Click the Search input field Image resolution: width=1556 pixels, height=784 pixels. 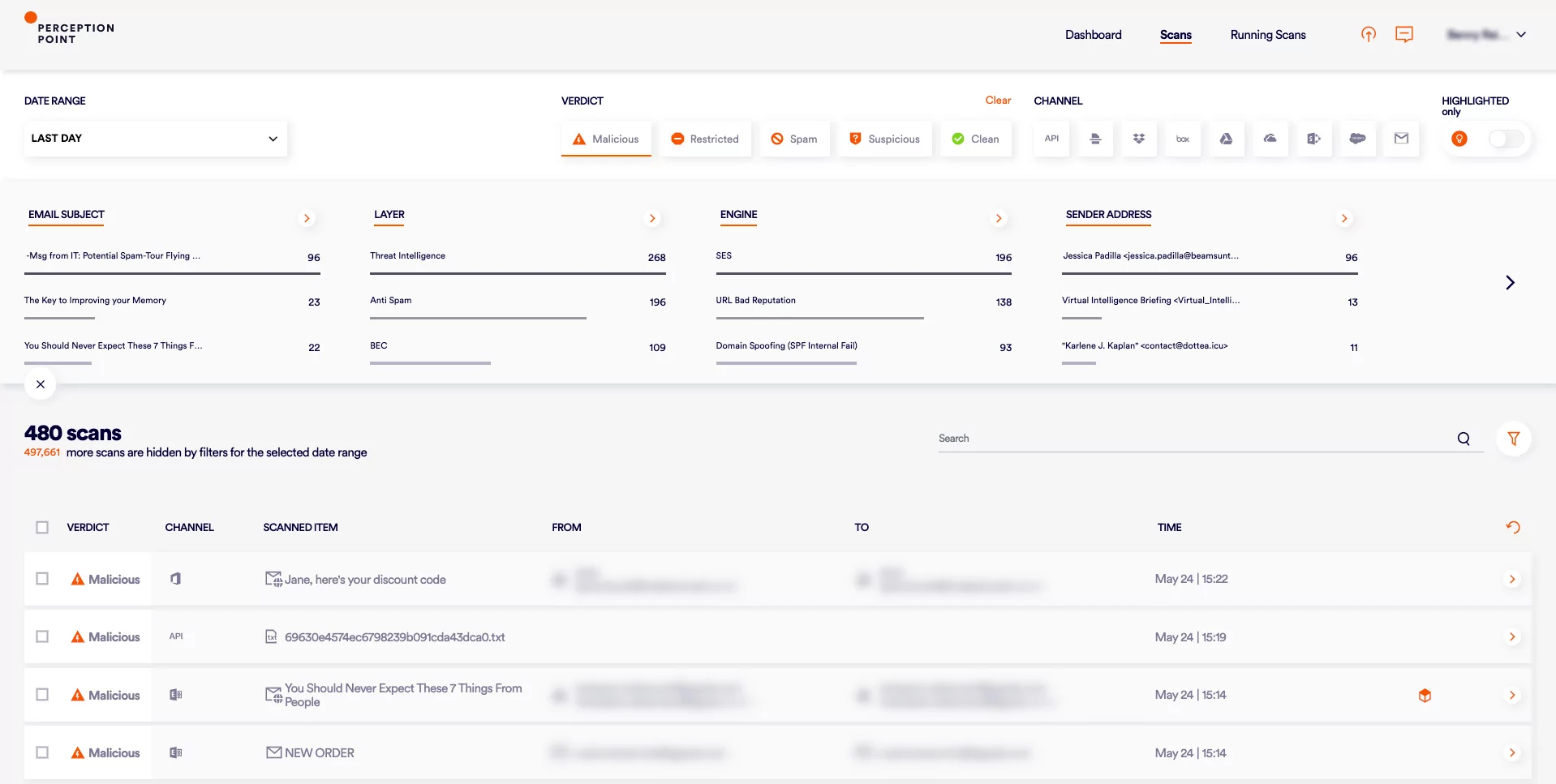point(1196,439)
